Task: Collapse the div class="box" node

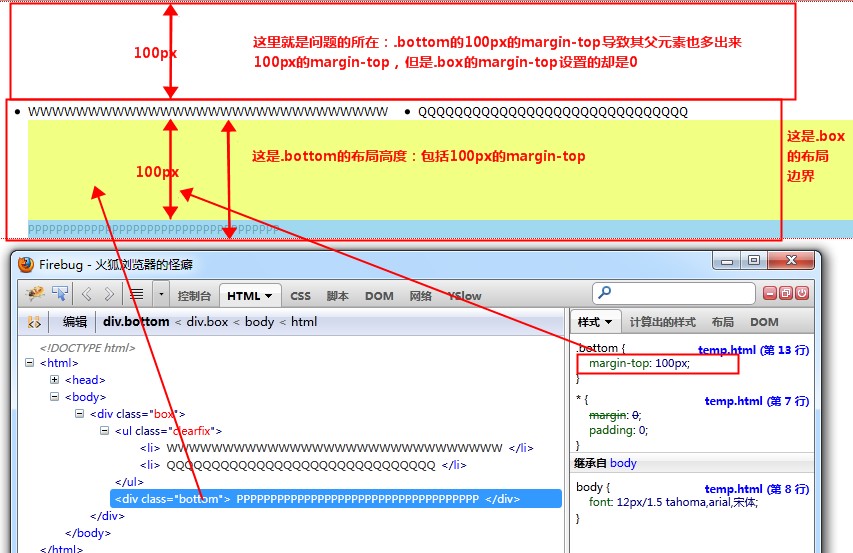Action: pyautogui.click(x=79, y=413)
